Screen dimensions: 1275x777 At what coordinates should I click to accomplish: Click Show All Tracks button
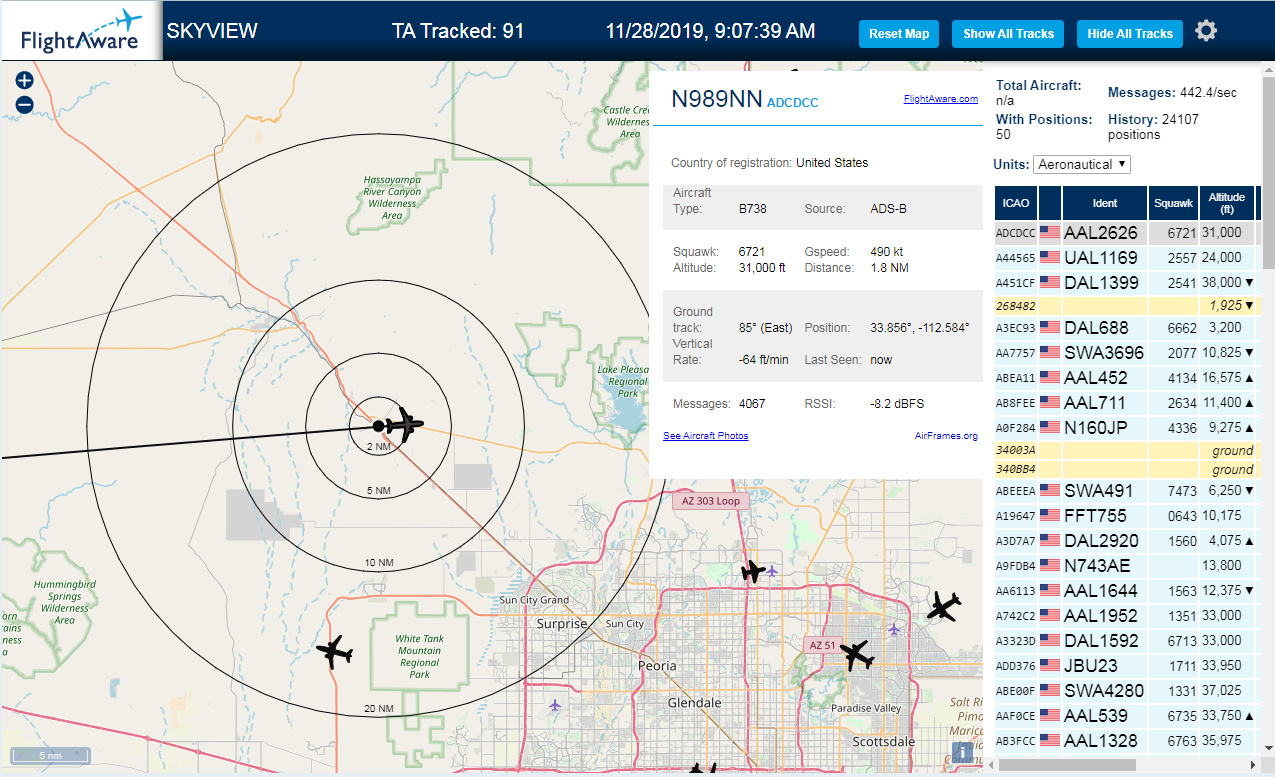coord(1008,34)
